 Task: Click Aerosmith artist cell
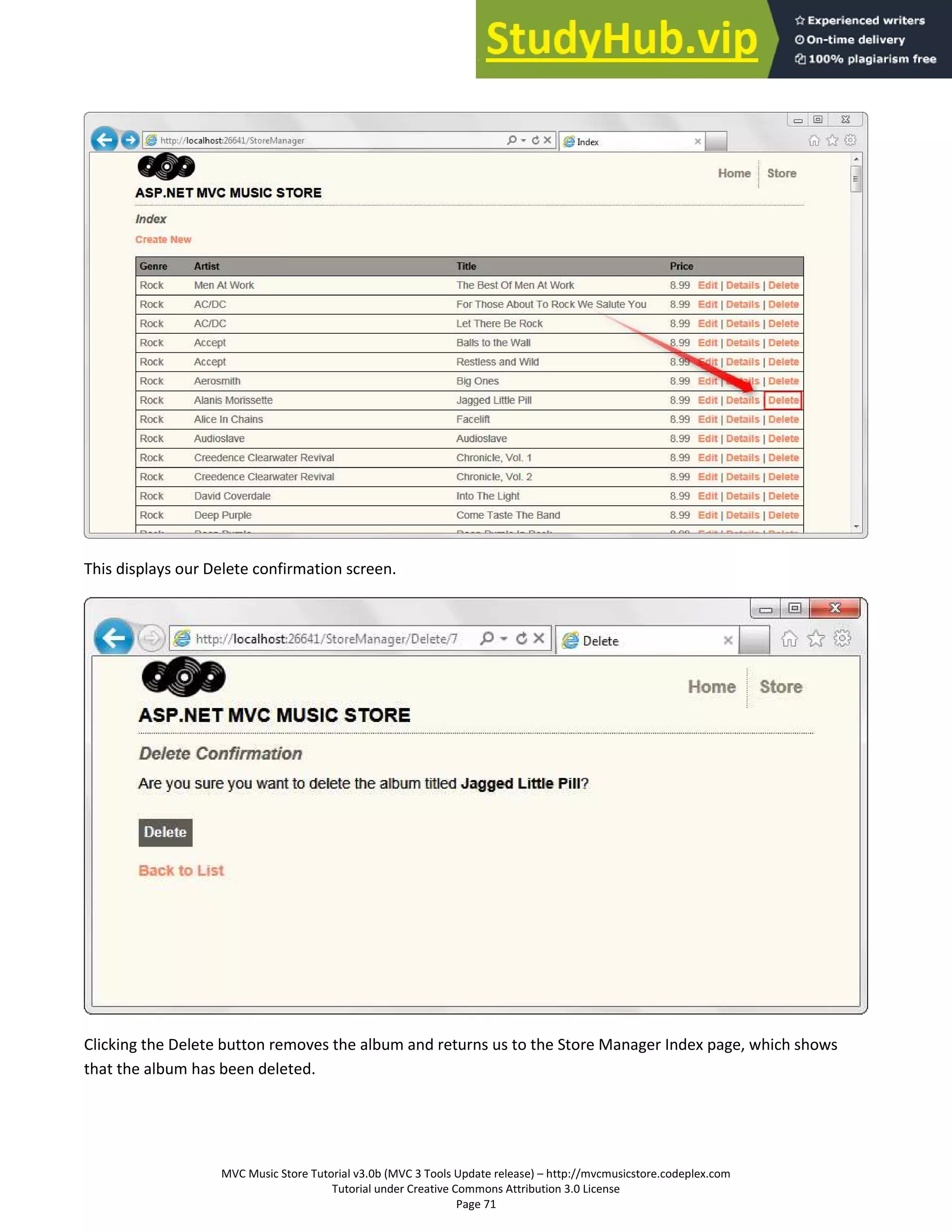(x=217, y=381)
